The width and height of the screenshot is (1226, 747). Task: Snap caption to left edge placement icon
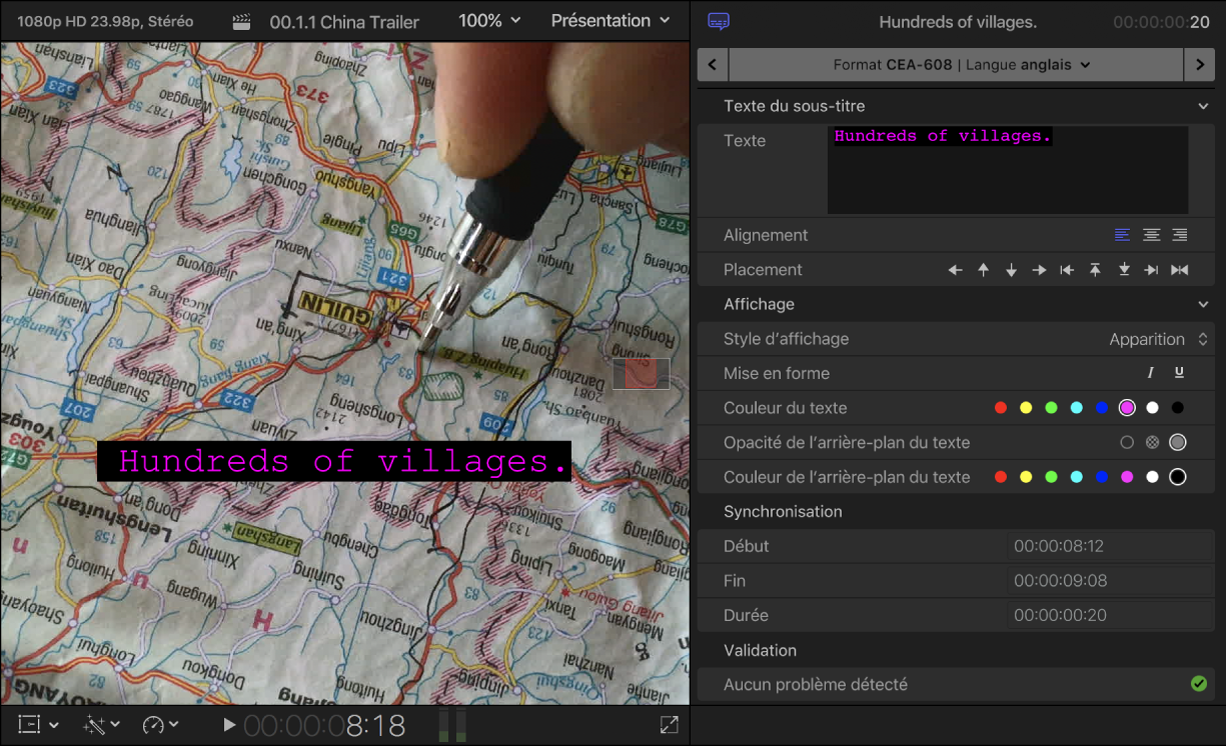1066,269
